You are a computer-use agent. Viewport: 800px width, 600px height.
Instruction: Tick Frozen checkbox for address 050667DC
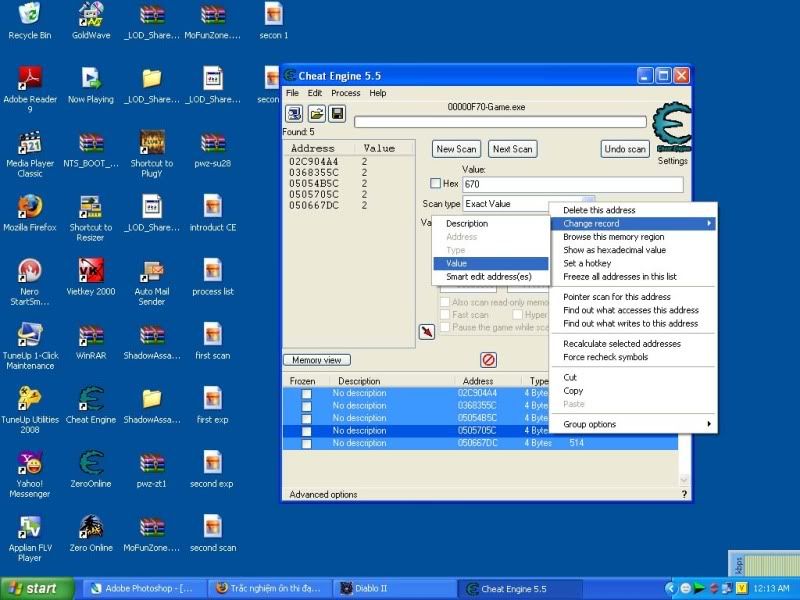(x=306, y=443)
